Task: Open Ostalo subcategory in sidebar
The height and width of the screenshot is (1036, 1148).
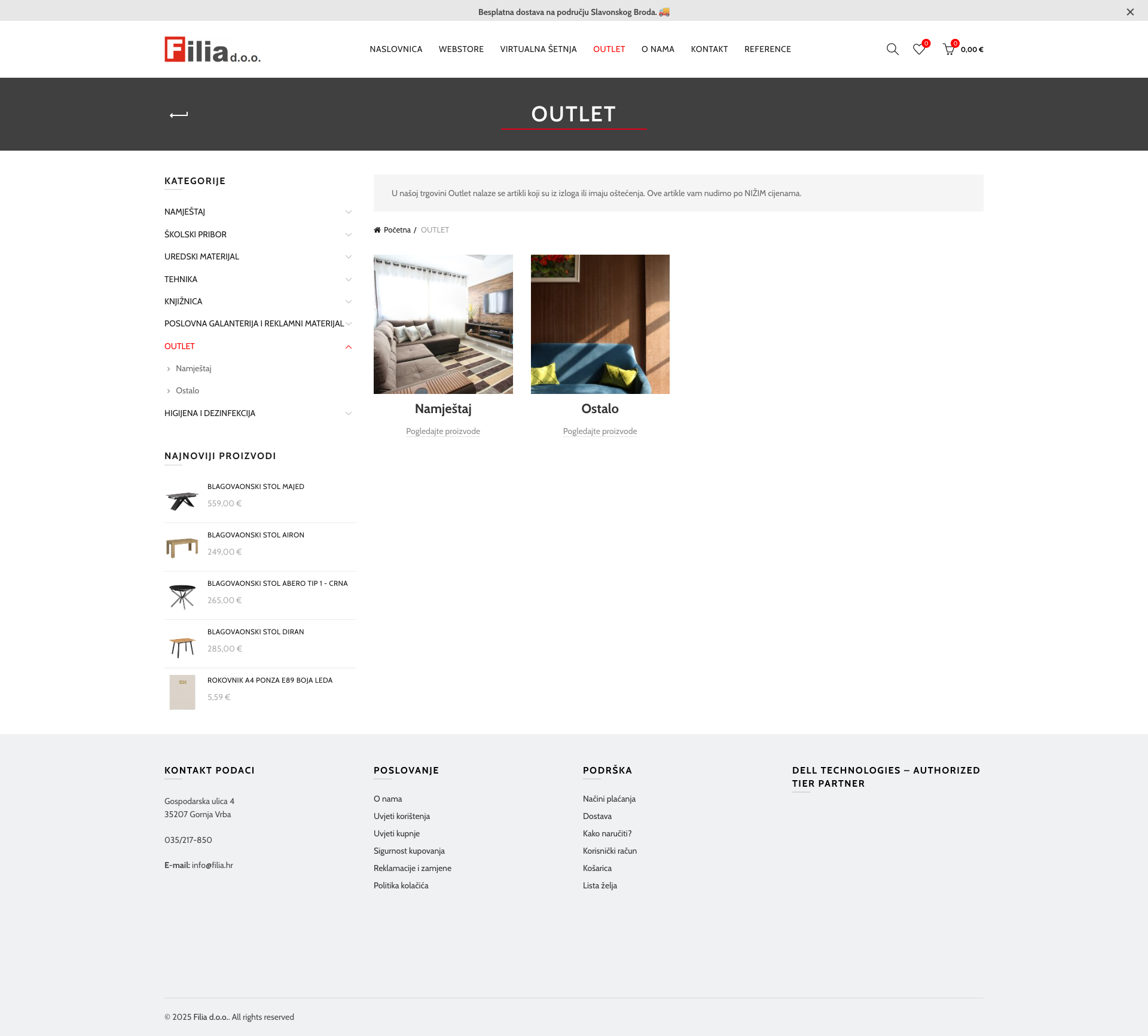Action: (187, 390)
